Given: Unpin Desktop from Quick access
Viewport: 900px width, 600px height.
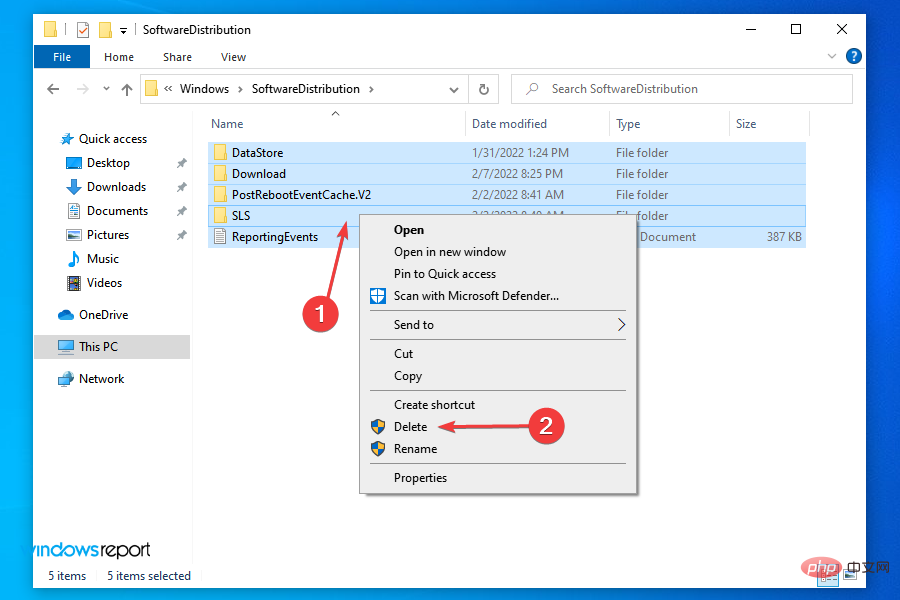Looking at the screenshot, I should pyautogui.click(x=181, y=162).
